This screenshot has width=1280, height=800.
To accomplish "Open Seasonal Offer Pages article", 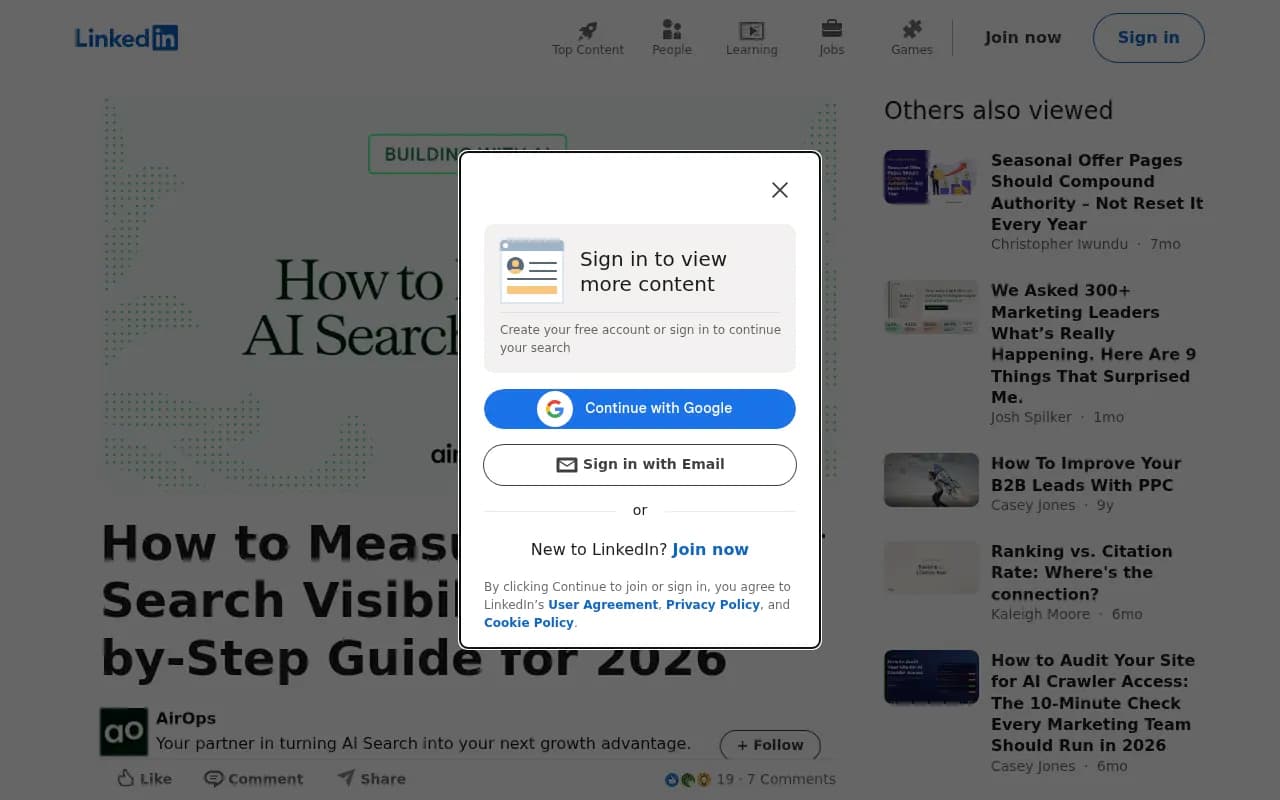I will tap(1097, 192).
